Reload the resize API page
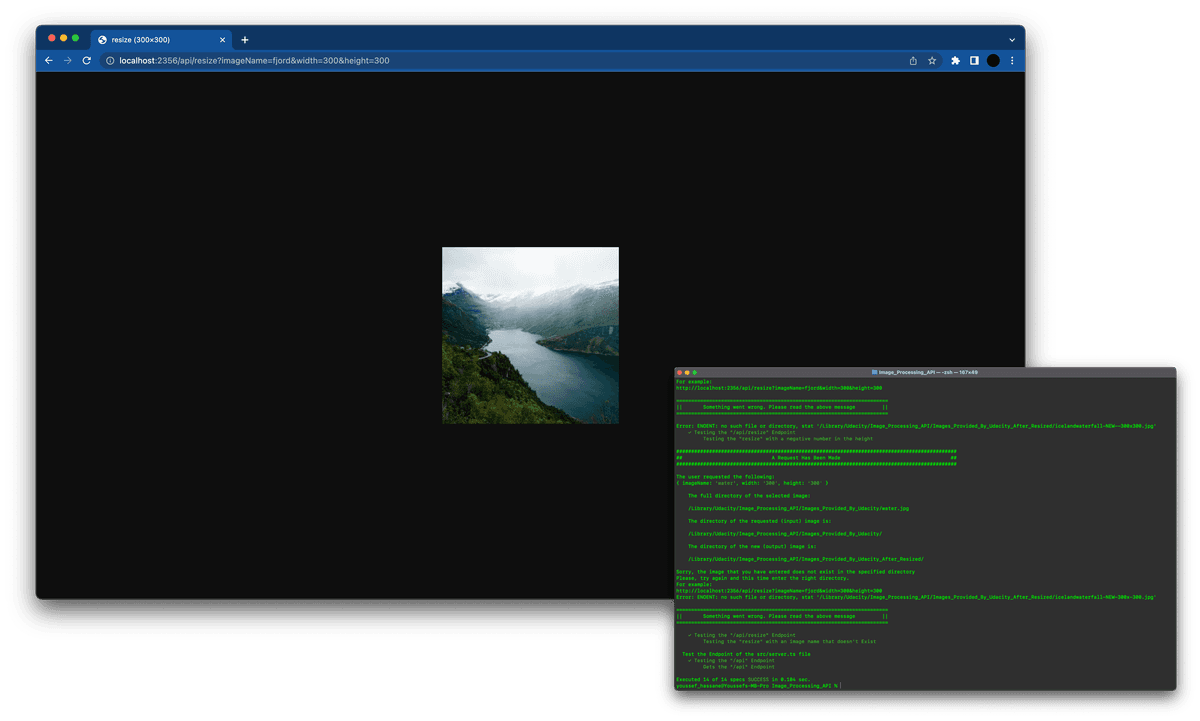The height and width of the screenshot is (721, 1200). click(x=85, y=60)
